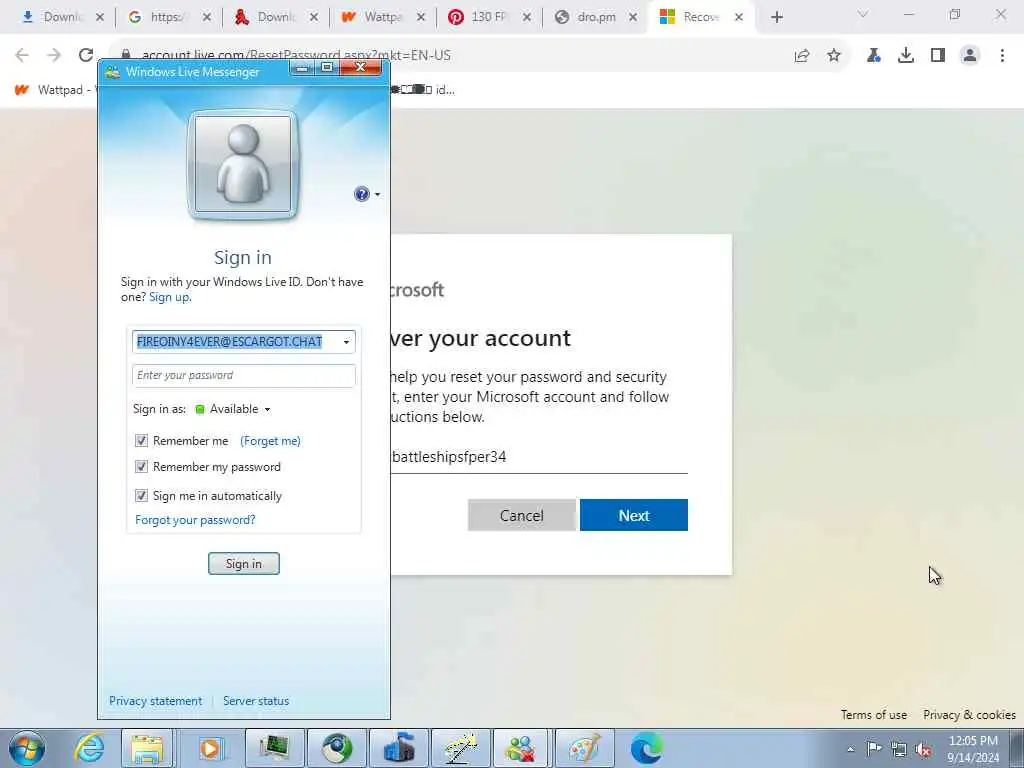
Task: Open network status tray icon
Action: (x=899, y=749)
